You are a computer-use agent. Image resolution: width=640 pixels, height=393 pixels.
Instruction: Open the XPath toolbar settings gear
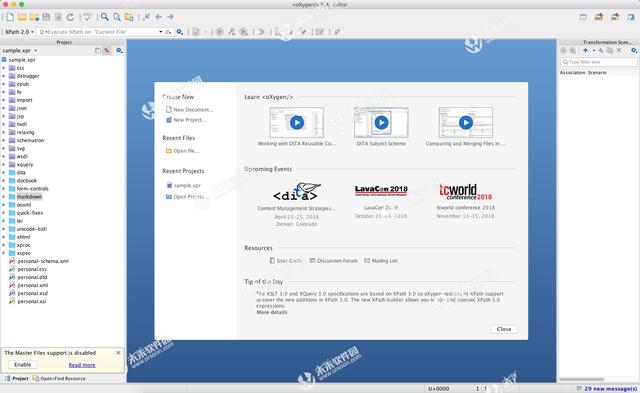click(180, 32)
